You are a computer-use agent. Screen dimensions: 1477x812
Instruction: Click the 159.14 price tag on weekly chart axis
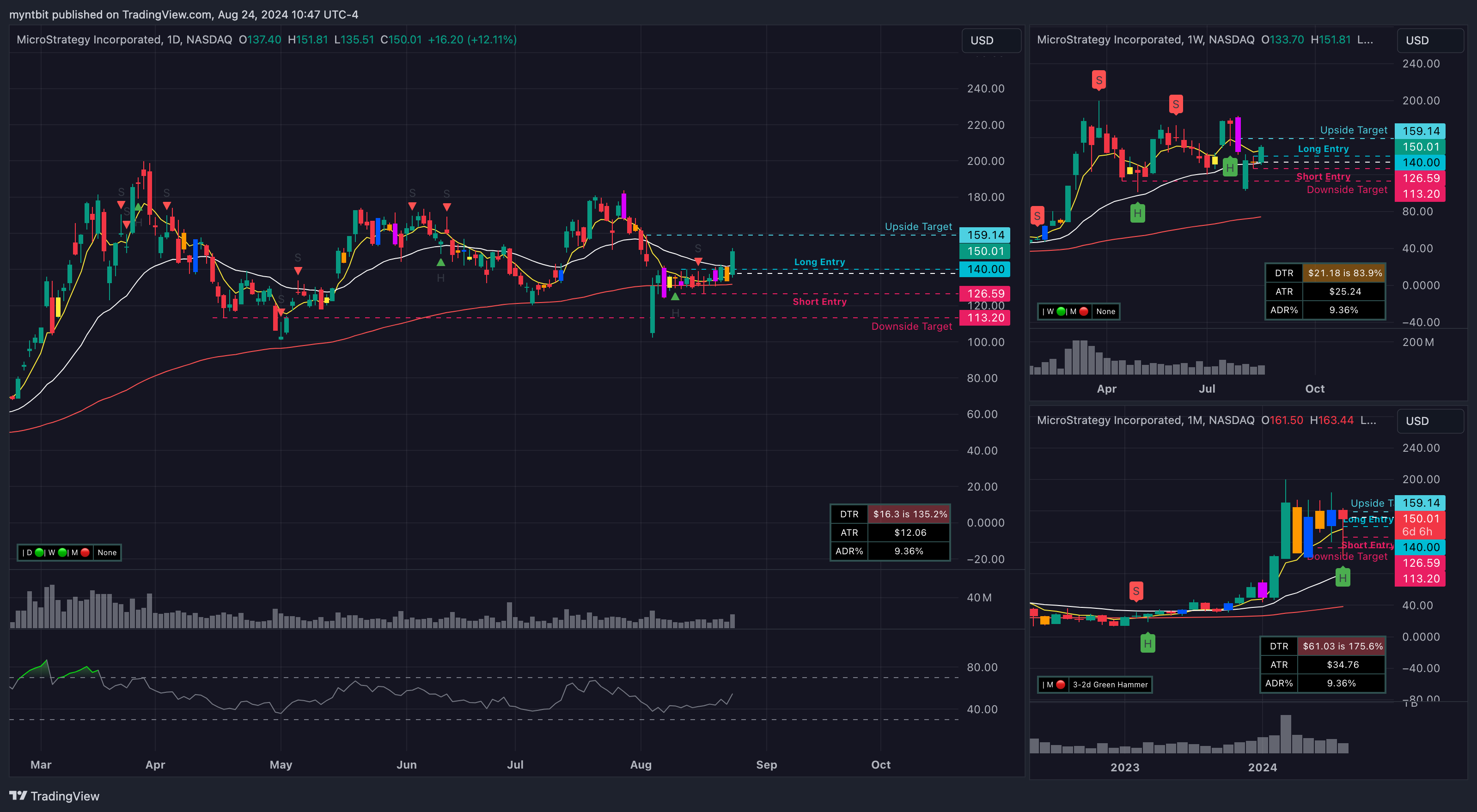(x=1420, y=131)
